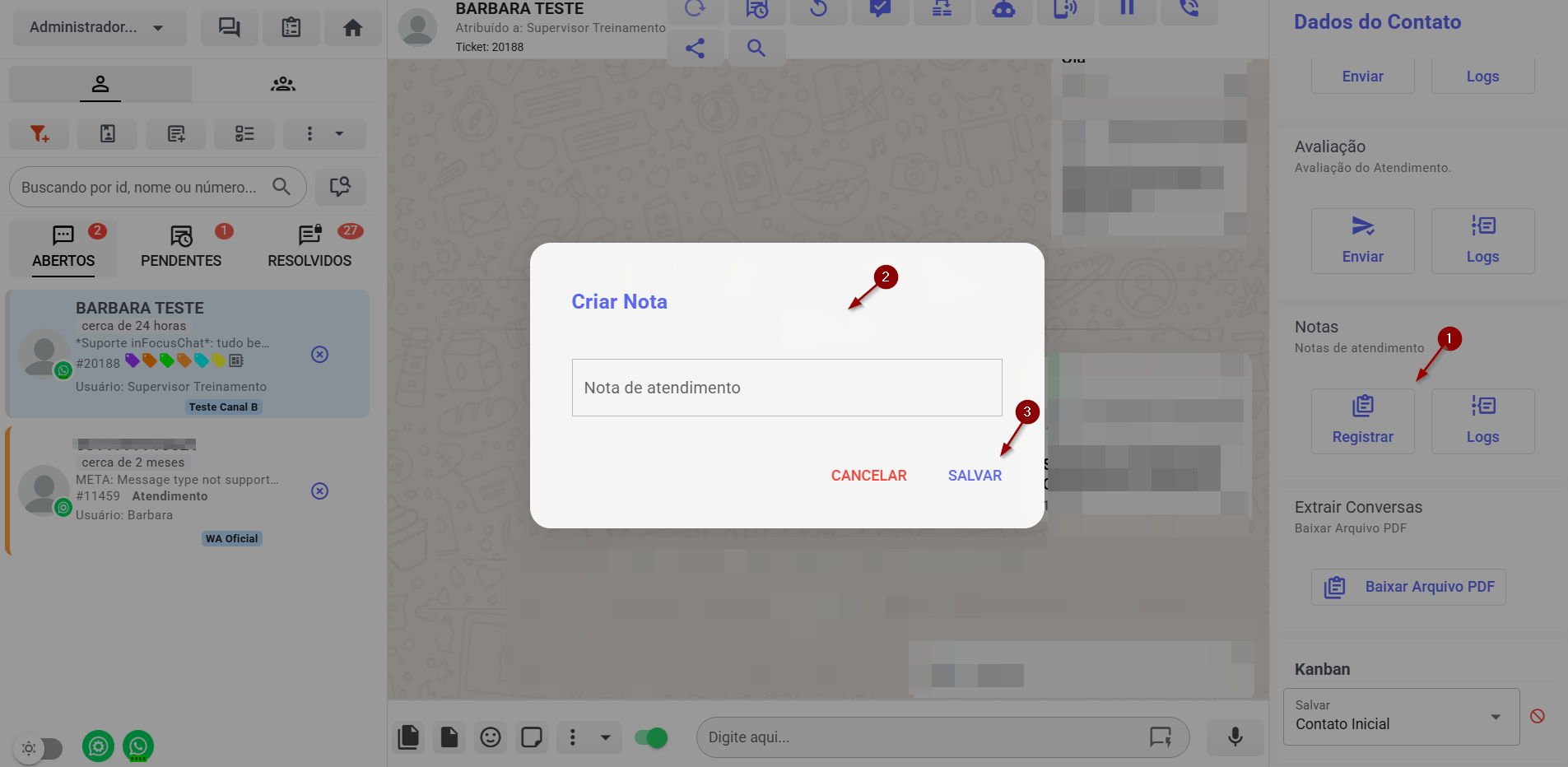The height and width of the screenshot is (767, 1568).
Task: Click the Nota de atendimento text field
Action: (786, 388)
